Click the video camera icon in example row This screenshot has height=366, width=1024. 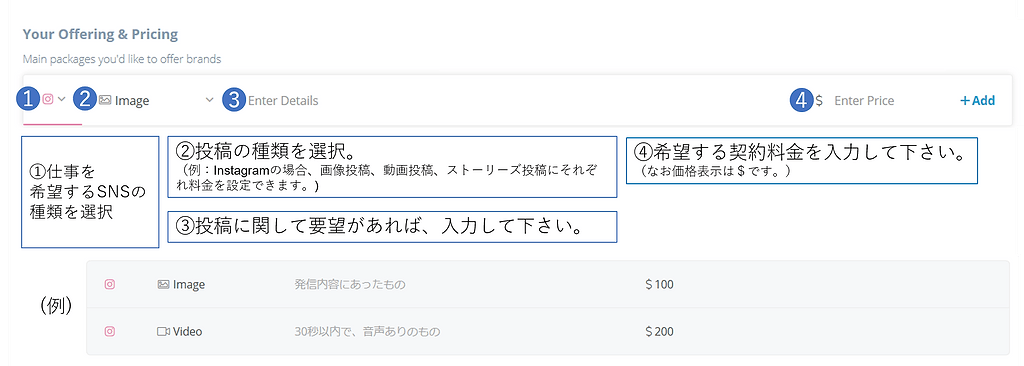point(163,332)
